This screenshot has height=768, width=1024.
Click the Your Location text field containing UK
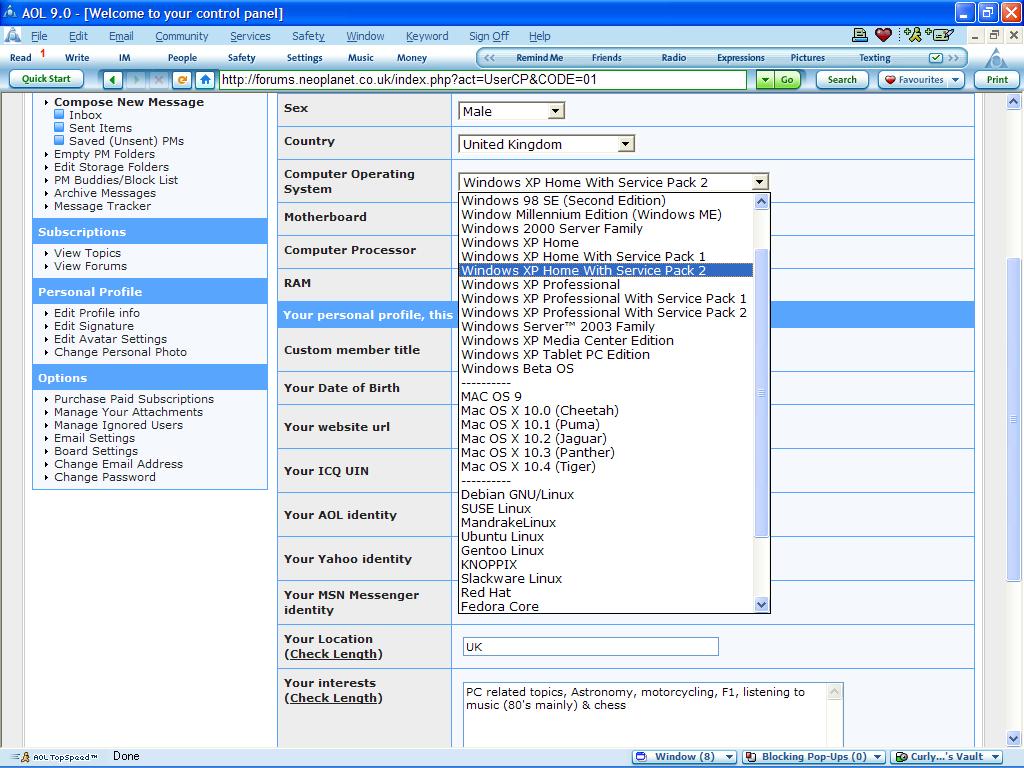pos(590,647)
